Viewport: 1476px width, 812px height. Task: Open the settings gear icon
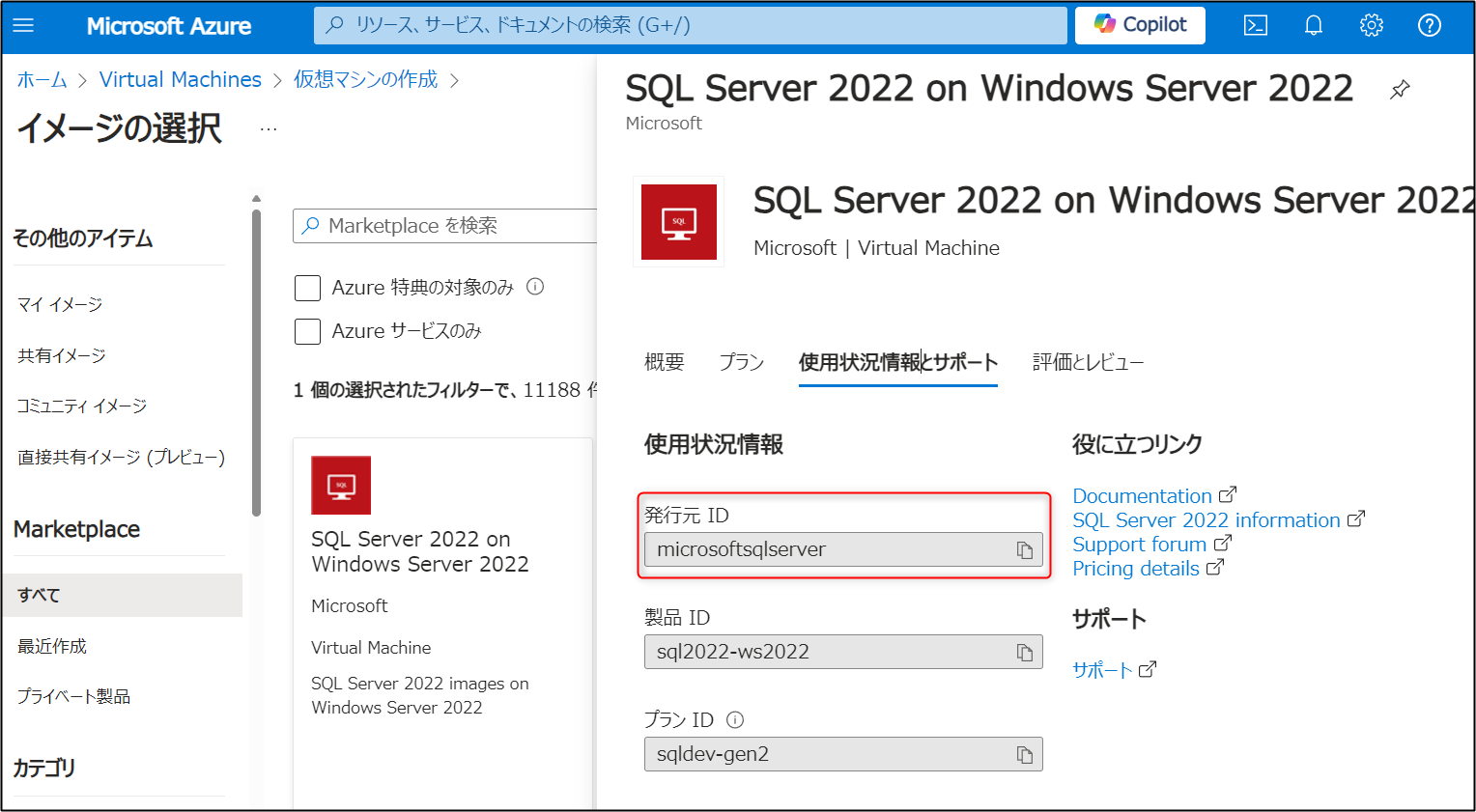pyautogui.click(x=1371, y=25)
